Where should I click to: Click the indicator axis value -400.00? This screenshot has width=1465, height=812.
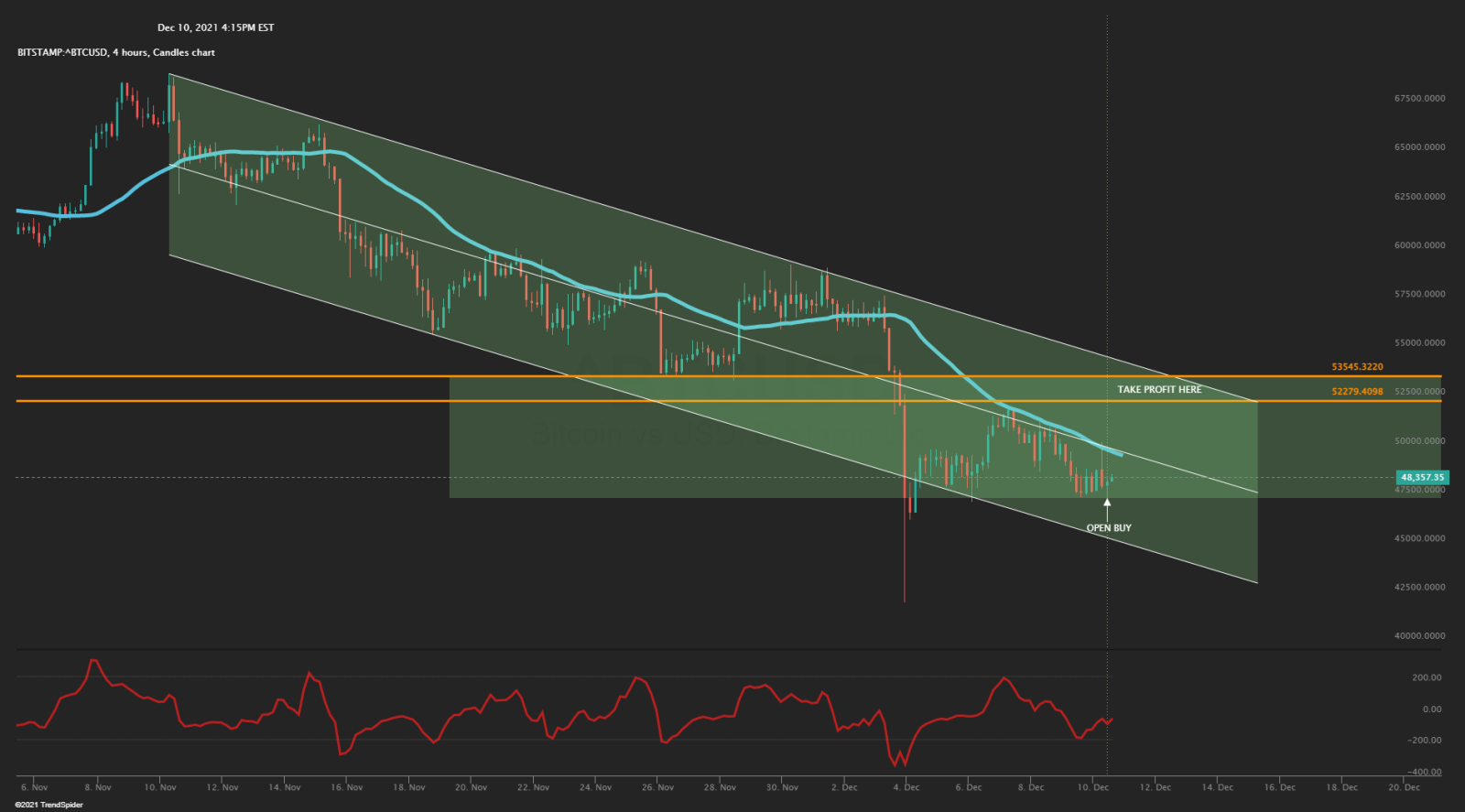click(1425, 773)
